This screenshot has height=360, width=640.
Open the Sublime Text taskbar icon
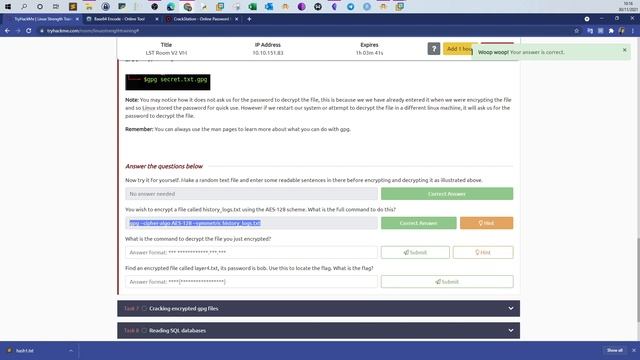73,7
